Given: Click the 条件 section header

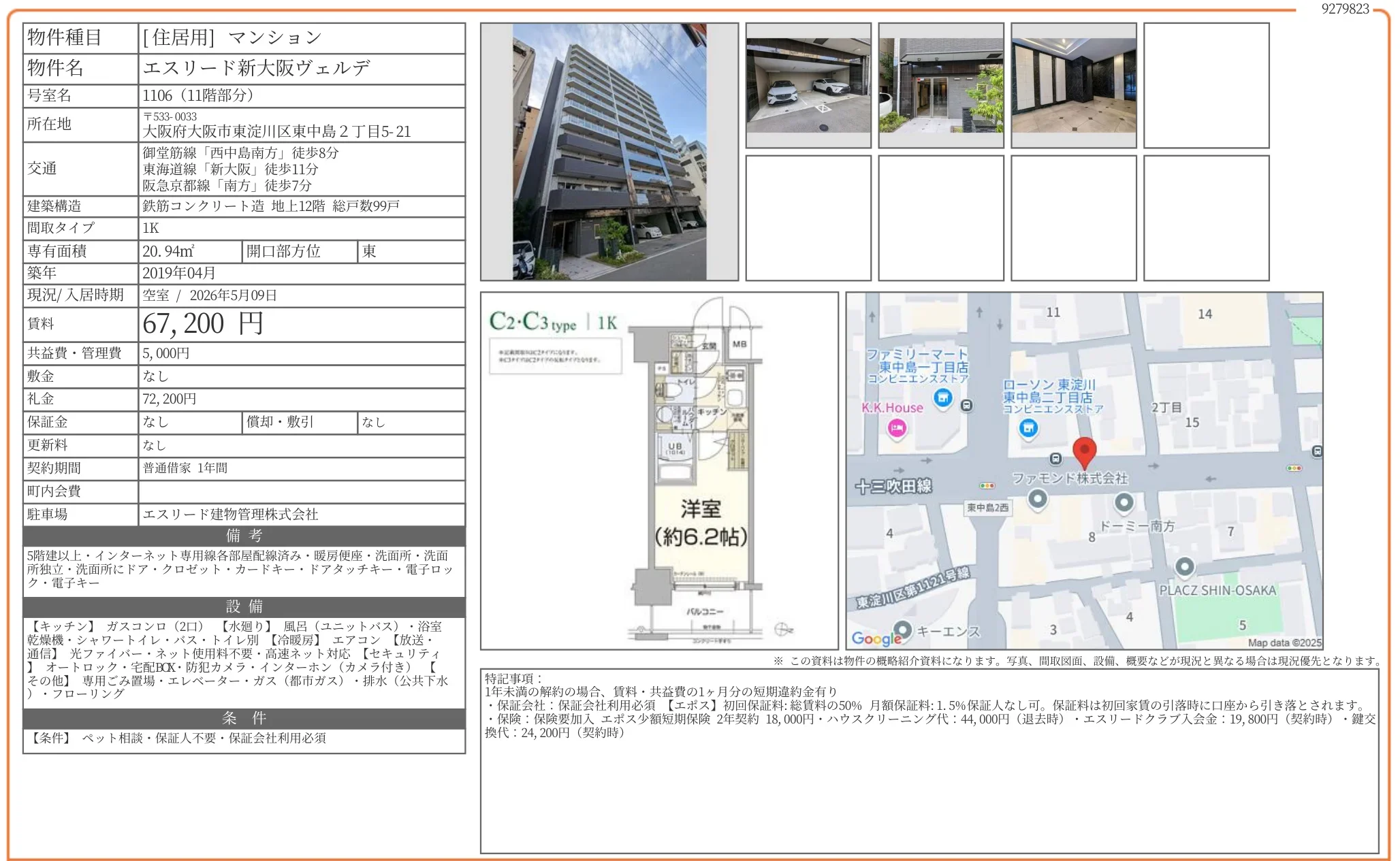Looking at the screenshot, I should (244, 718).
